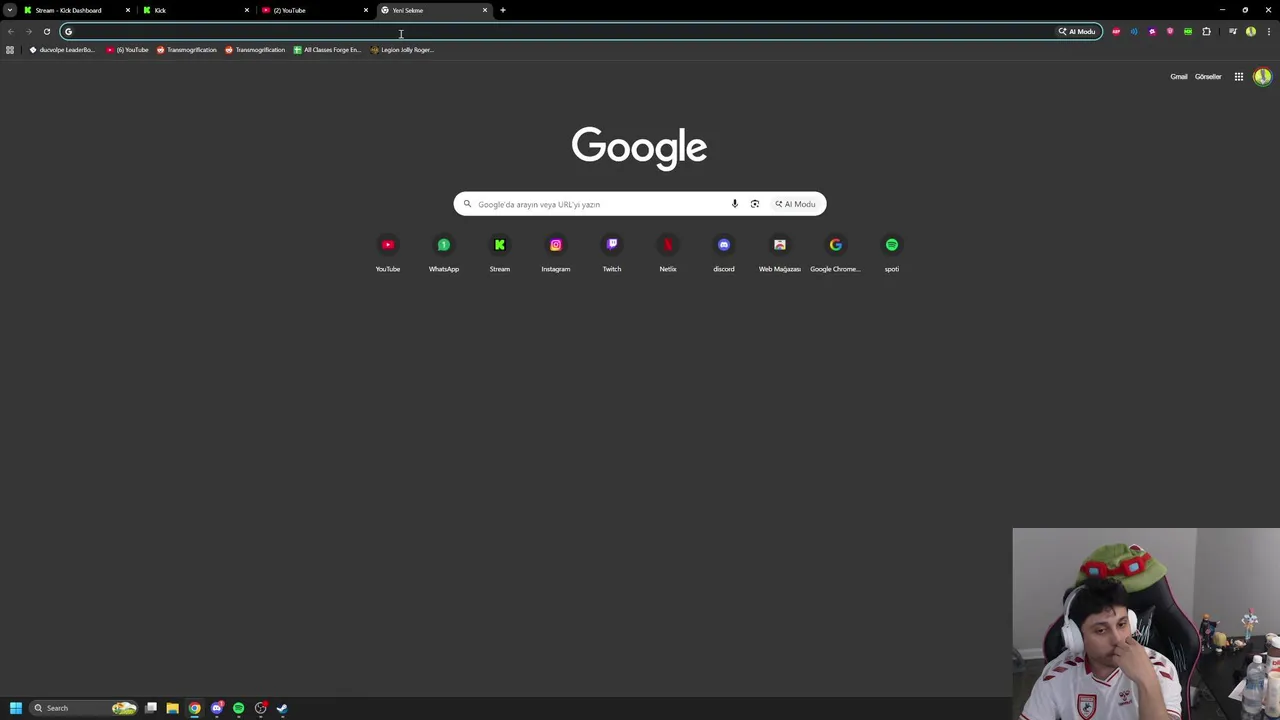The image size is (1280, 720).
Task: Open Legion Jolly Roger... bookmark
Action: pyautogui.click(x=402, y=49)
